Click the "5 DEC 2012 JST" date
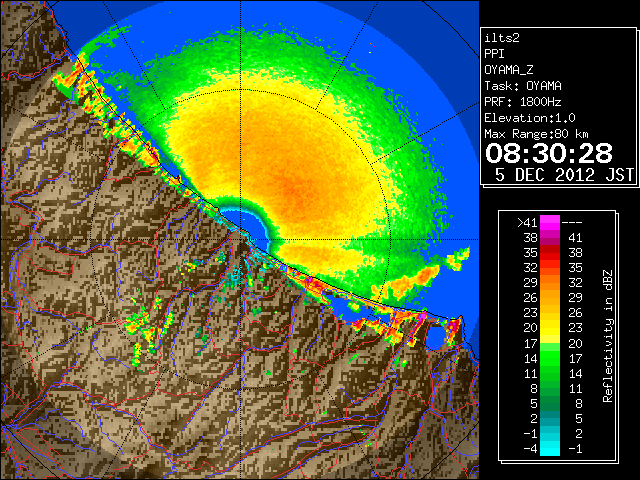640x480 pixels. [564, 175]
